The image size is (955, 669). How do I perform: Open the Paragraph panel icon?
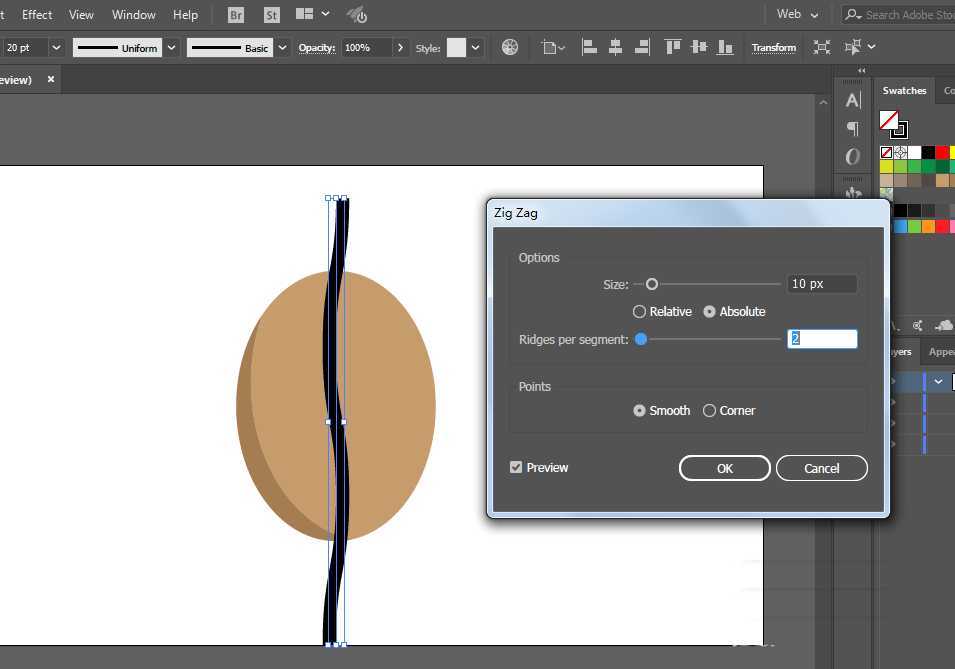point(853,128)
